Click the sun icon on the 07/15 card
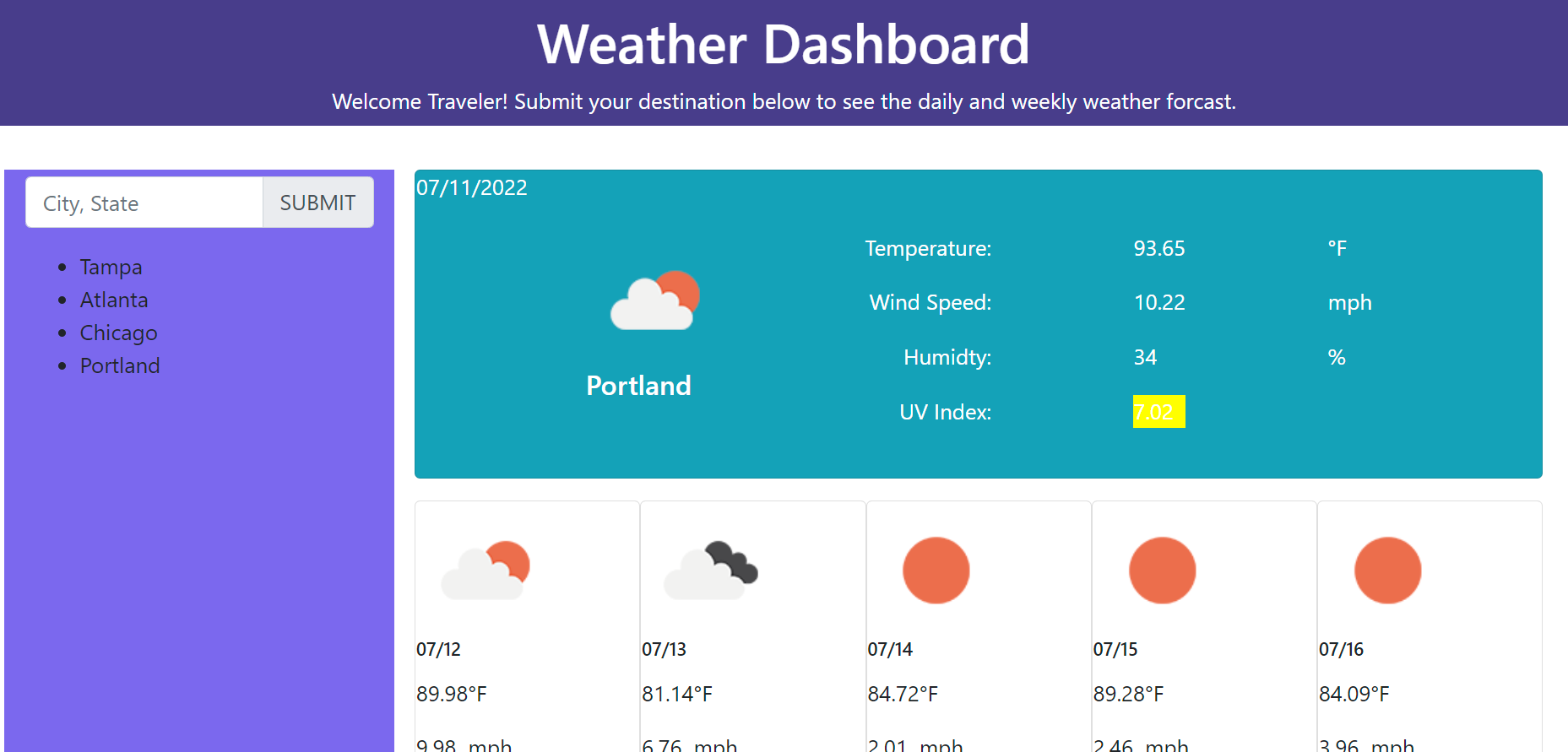Screen dimensions: 1568x752 (1162, 570)
